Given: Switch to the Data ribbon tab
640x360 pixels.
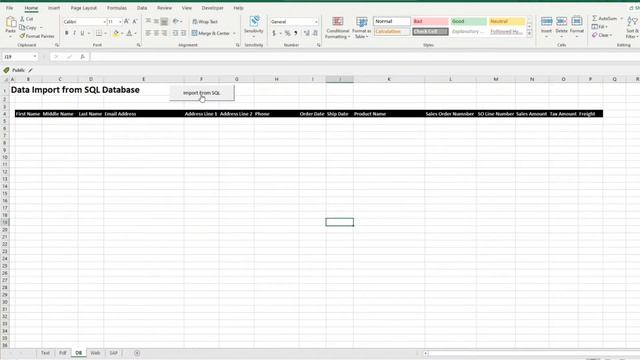Looking at the screenshot, I should (x=142, y=8).
